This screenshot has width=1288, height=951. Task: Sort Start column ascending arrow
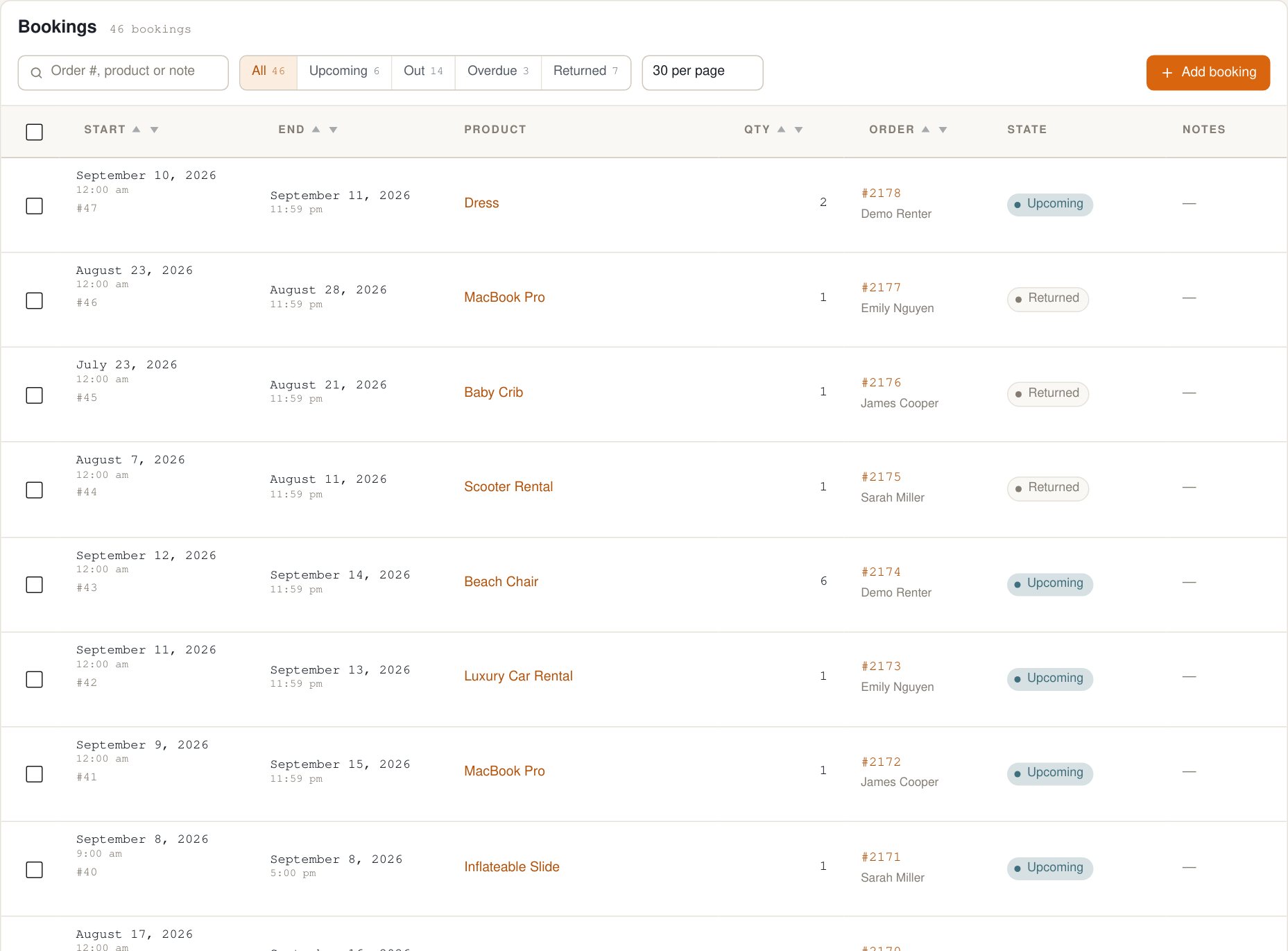coord(137,130)
